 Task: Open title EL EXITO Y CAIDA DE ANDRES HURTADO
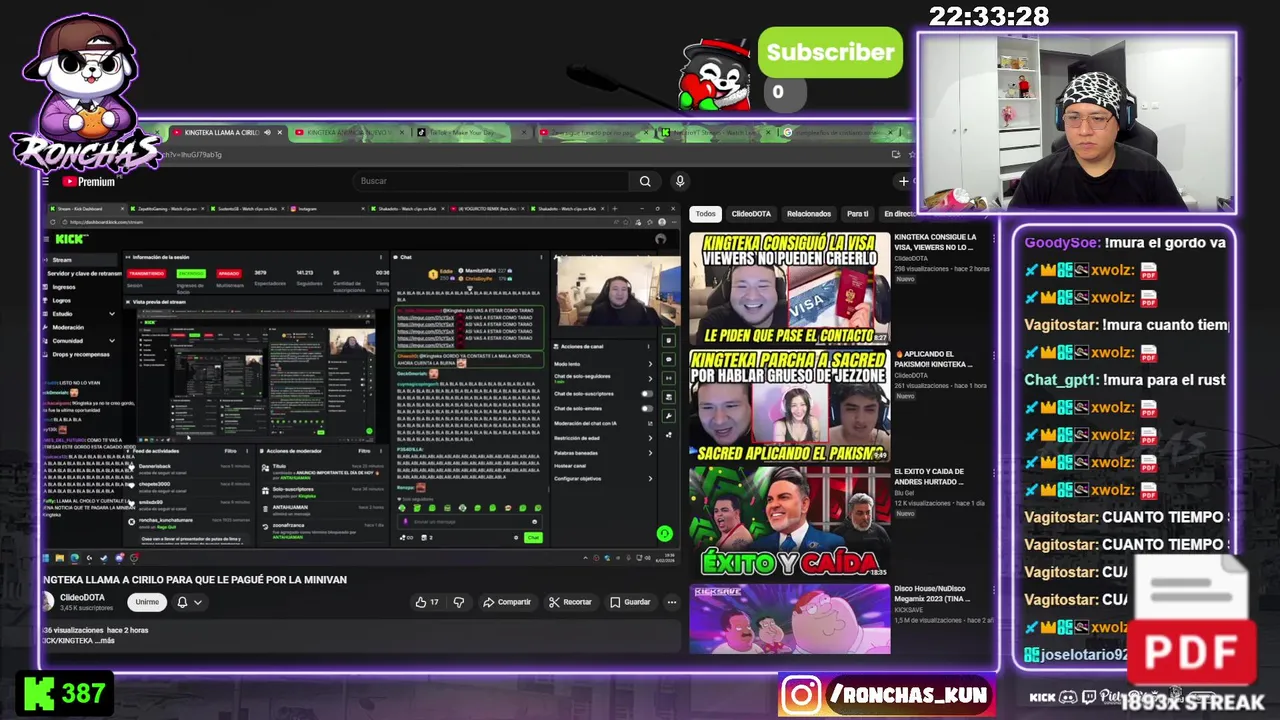pyautogui.click(x=929, y=476)
